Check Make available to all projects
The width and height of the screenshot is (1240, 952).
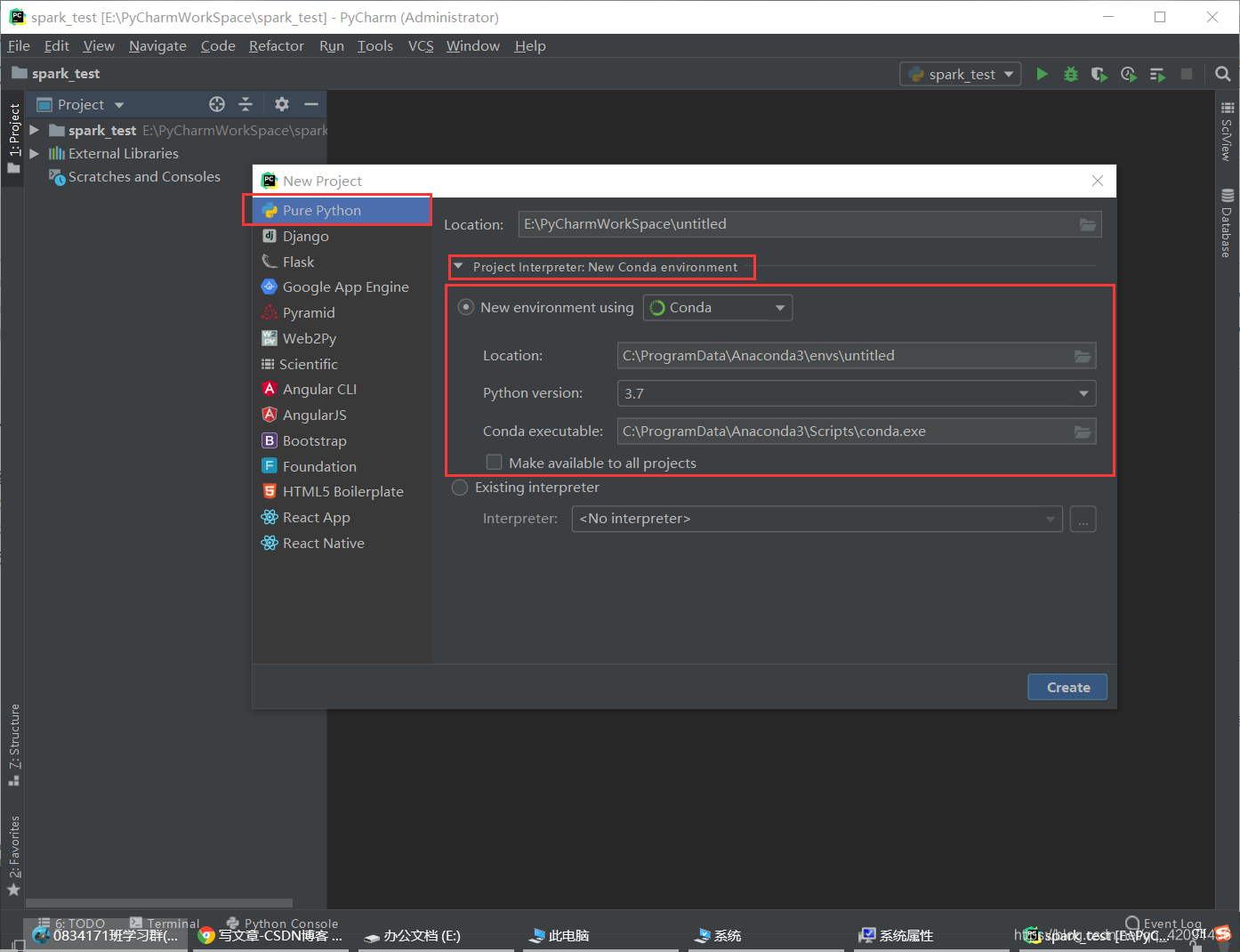(x=494, y=463)
